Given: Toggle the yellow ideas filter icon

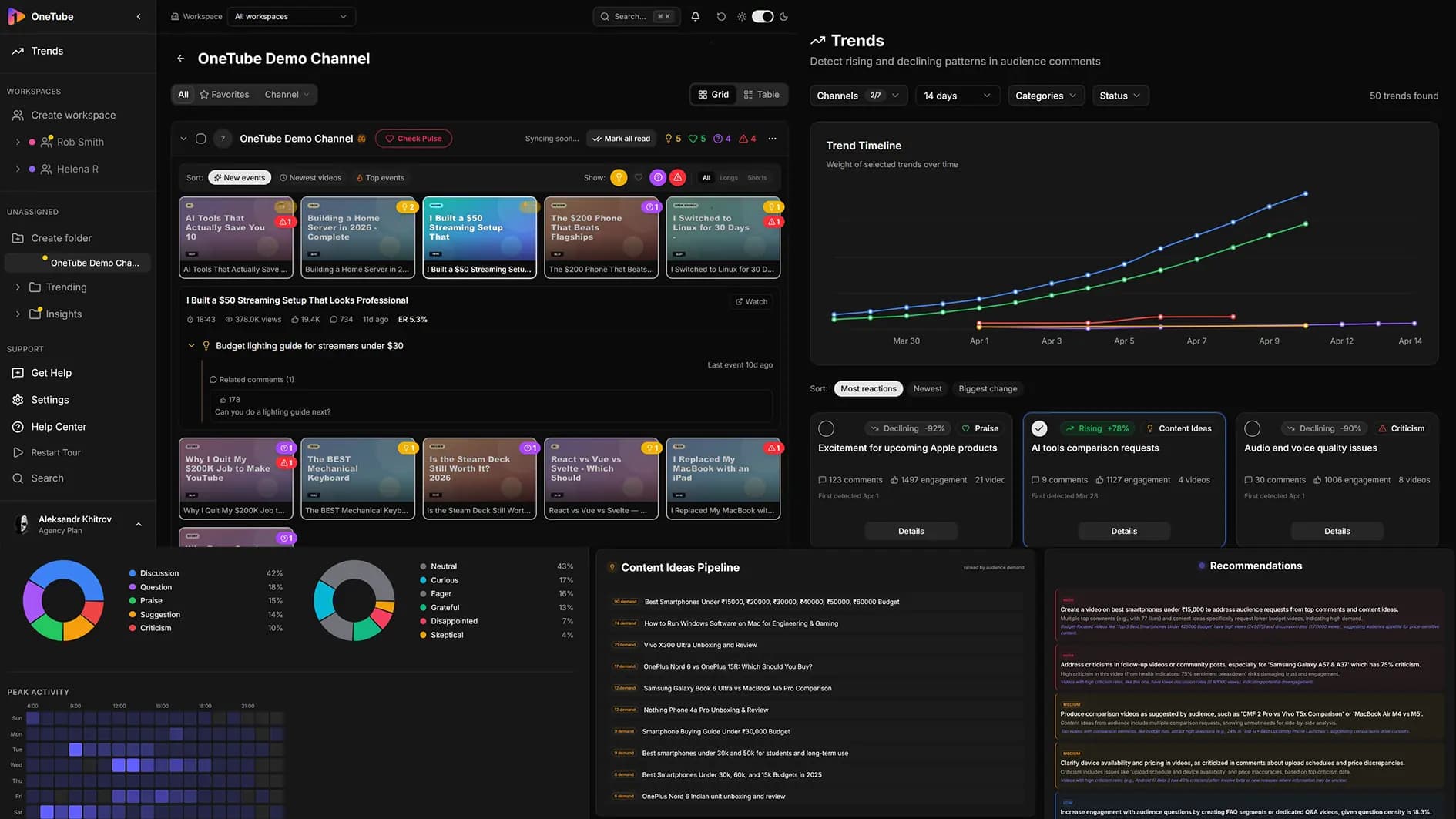Looking at the screenshot, I should click(619, 178).
